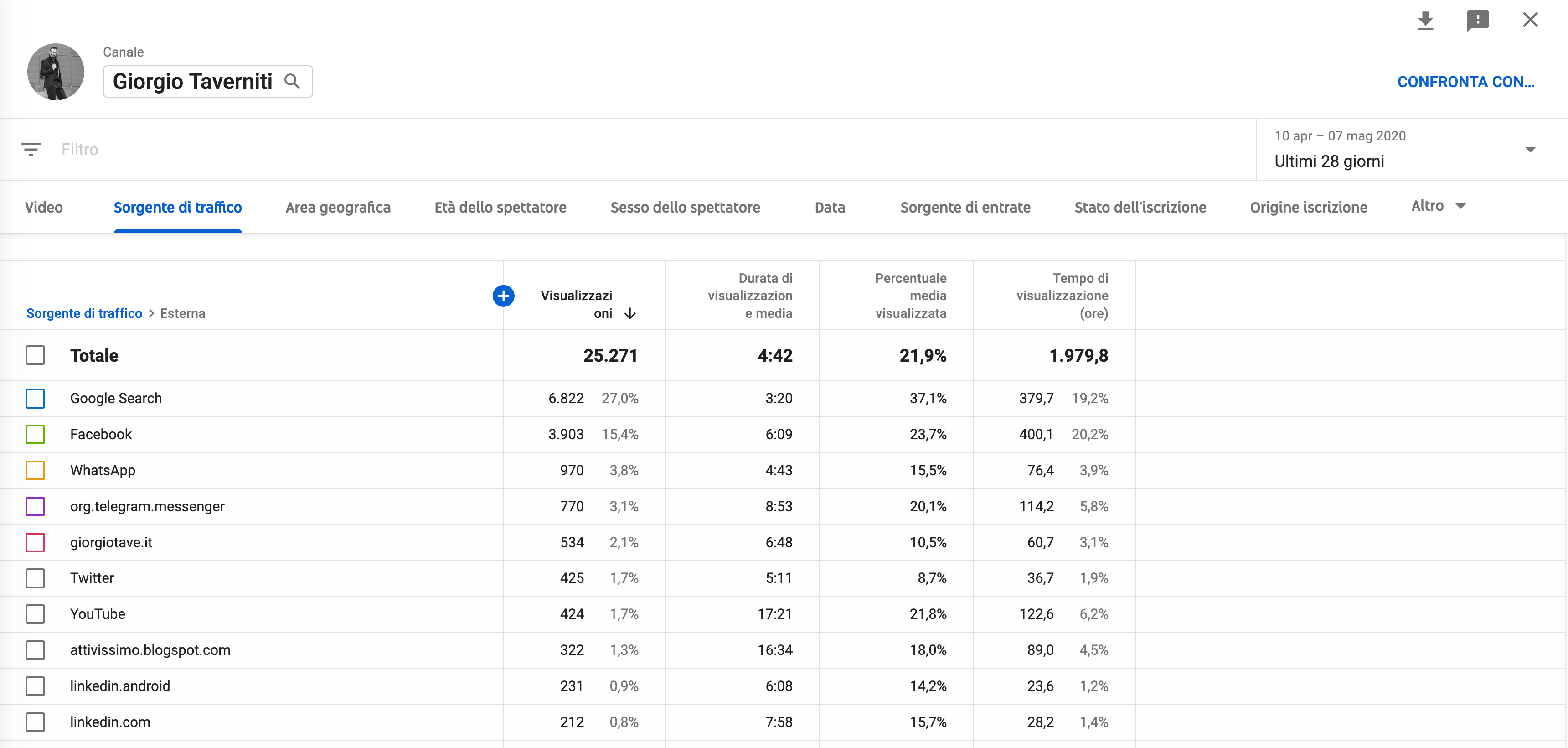Check the attivissimo.blogspot.com checkbox
This screenshot has height=748, width=1568.
[35, 650]
